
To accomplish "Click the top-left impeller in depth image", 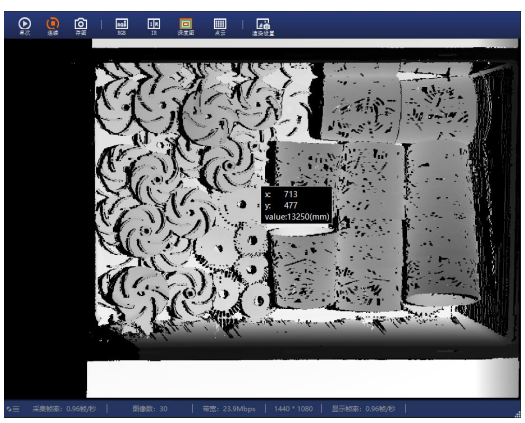I will [x=116, y=100].
